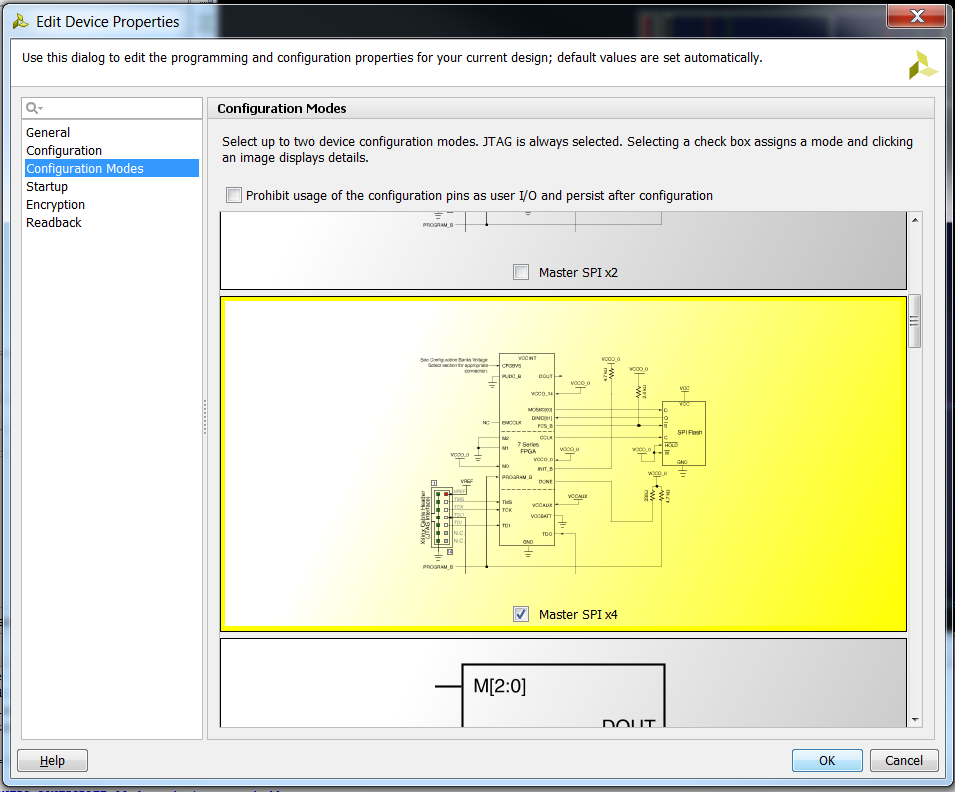
Task: Toggle Prohibit usage of configuration pins checkbox
Action: tap(234, 195)
